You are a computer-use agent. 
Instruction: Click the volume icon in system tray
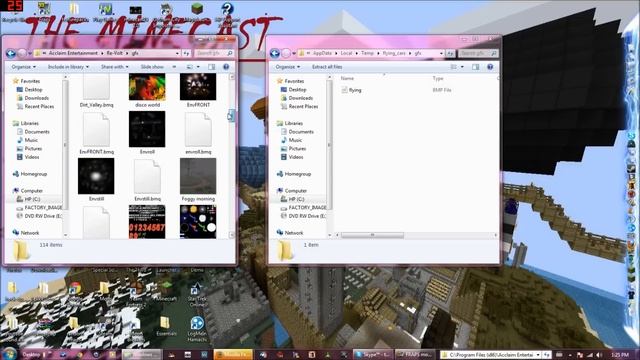(599, 355)
